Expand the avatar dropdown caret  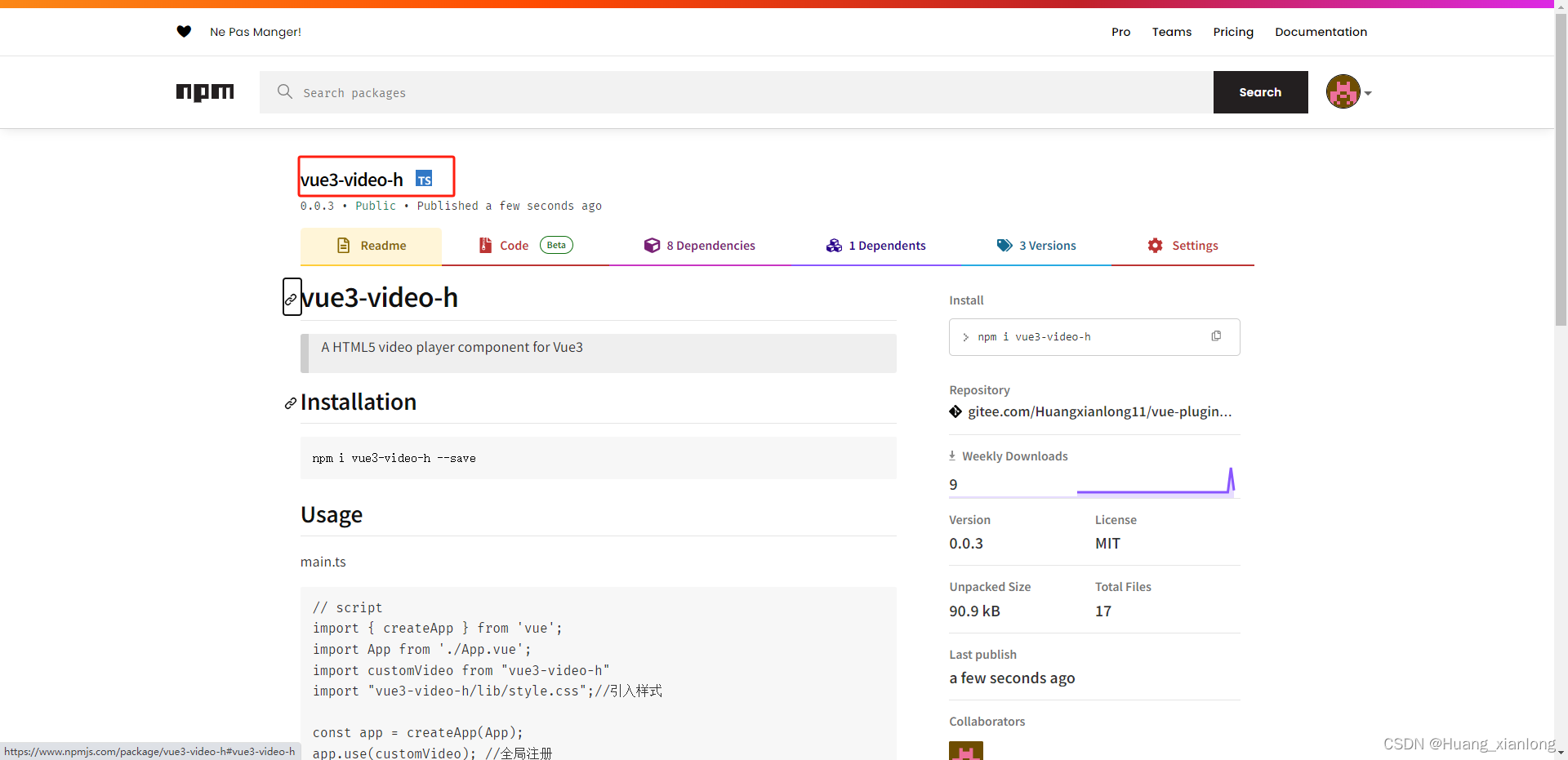1368,93
